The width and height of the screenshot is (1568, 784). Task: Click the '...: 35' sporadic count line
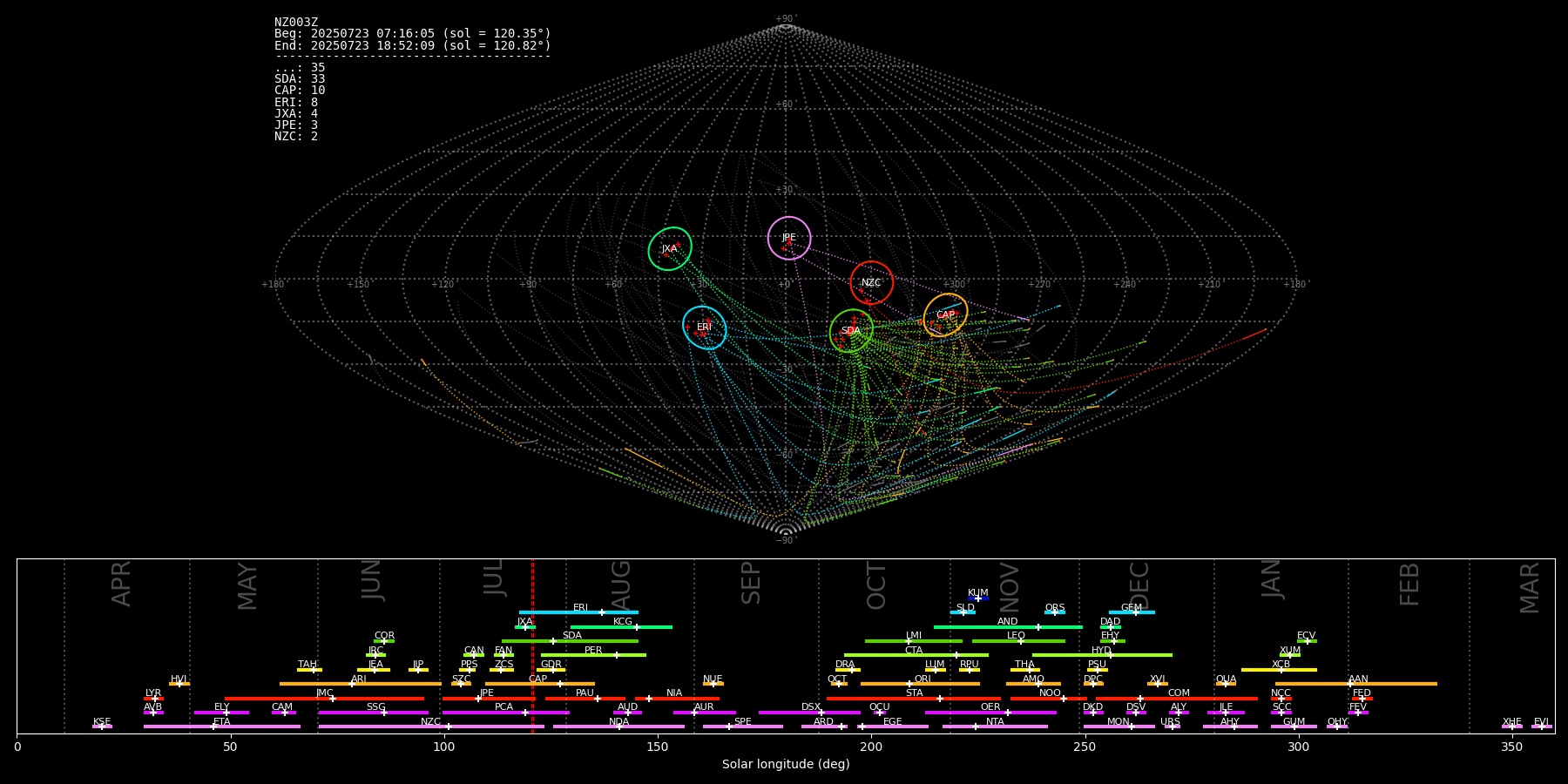300,68
